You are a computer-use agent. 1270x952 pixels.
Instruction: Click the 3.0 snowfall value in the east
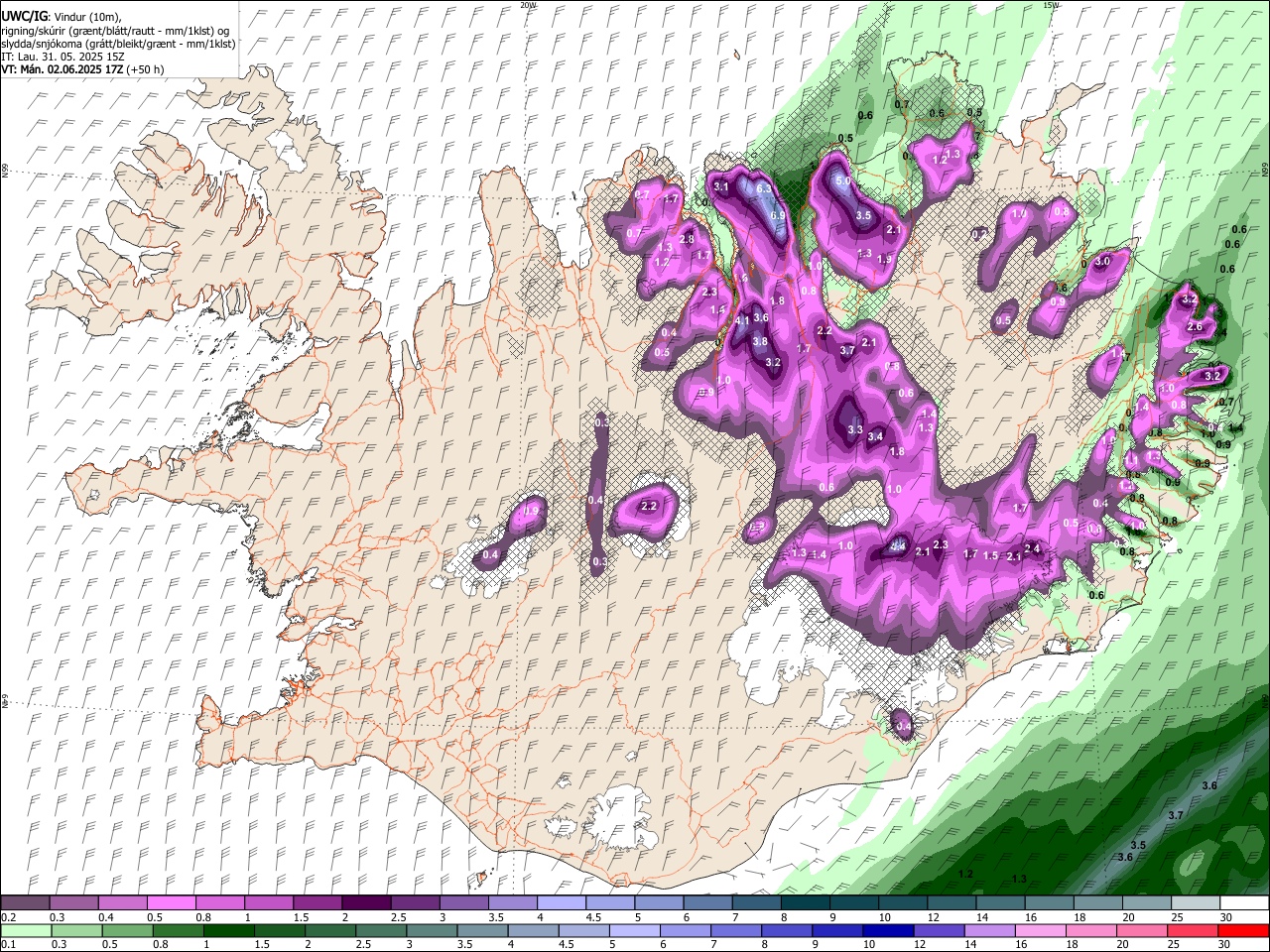(x=1102, y=262)
